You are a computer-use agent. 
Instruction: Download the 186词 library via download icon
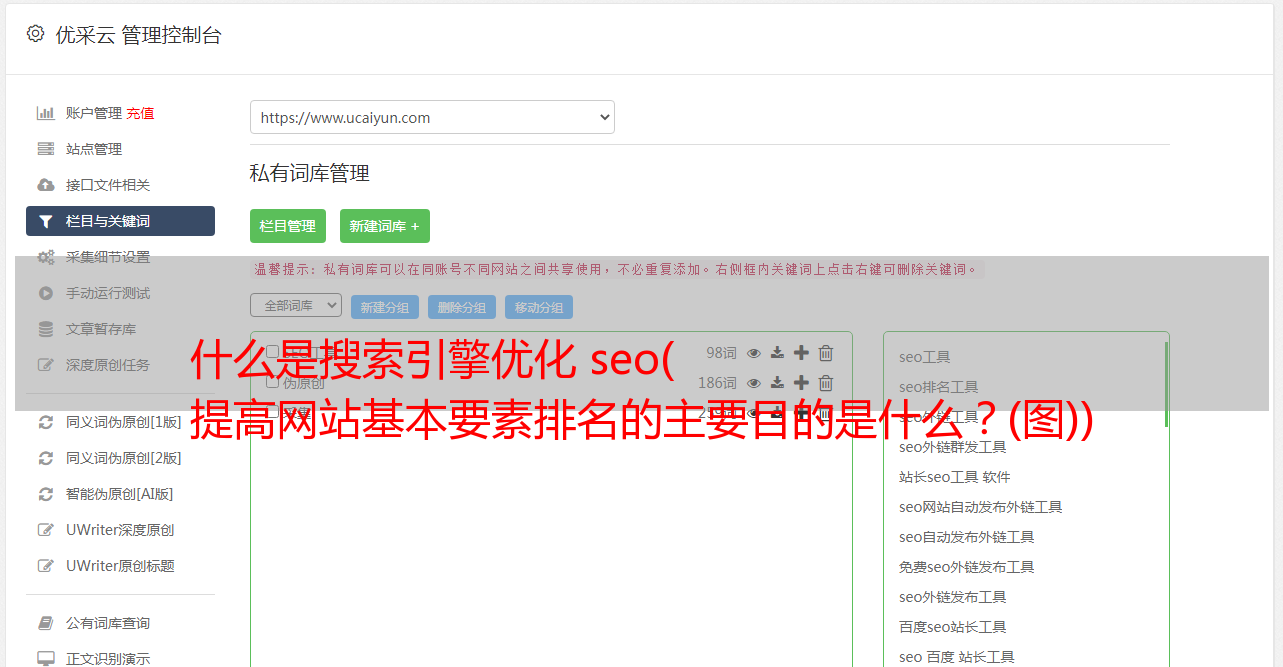[777, 383]
